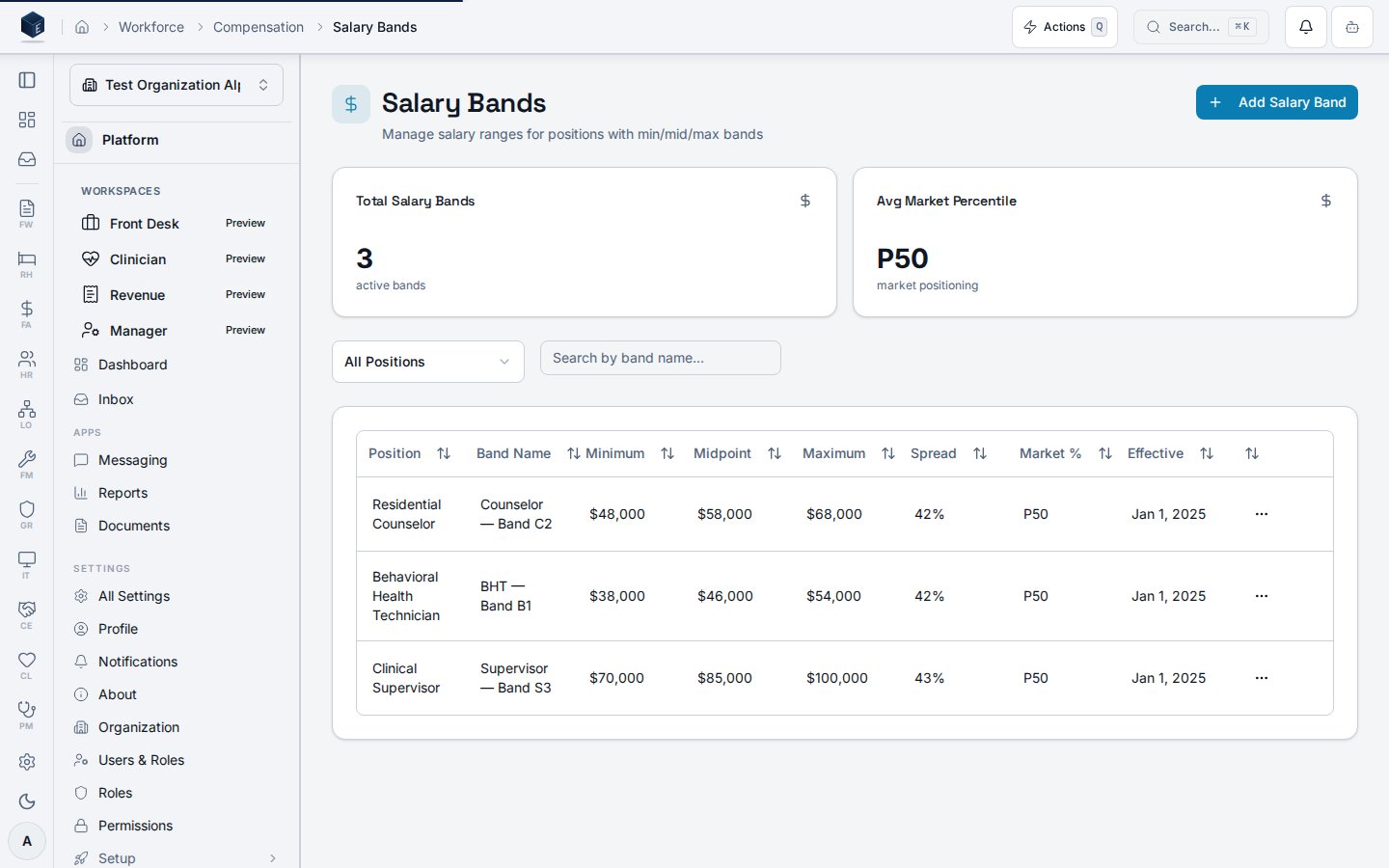Toggle the sidebar panel icon

(27, 80)
